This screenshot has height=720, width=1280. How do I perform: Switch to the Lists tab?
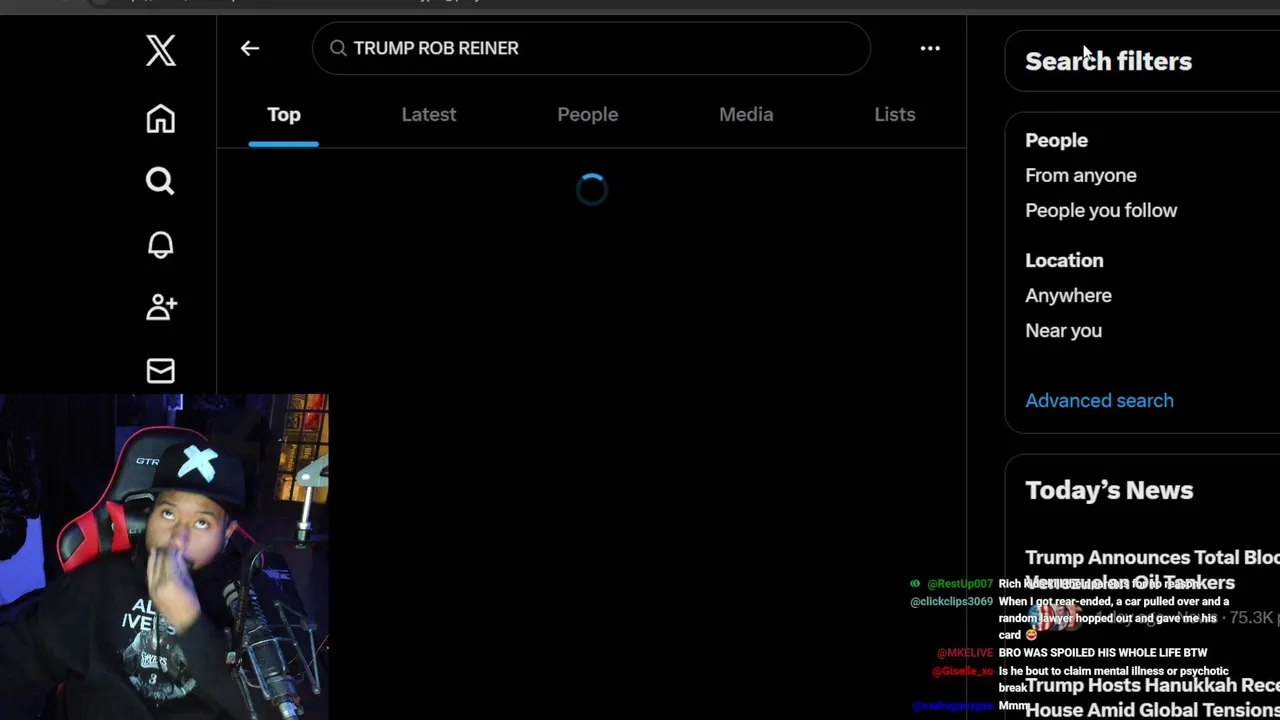[895, 115]
